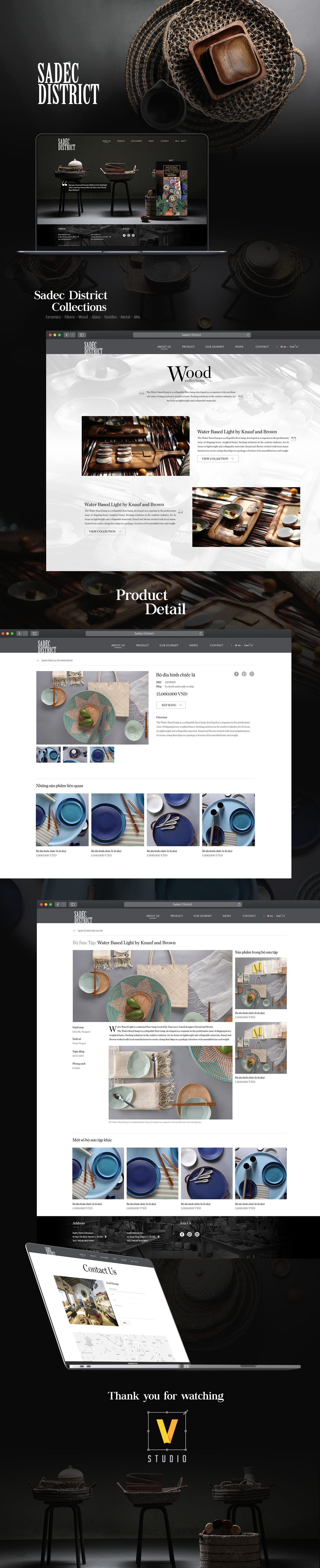
Task: Open Facebook icon under Join Us footer
Action: tap(182, 1234)
